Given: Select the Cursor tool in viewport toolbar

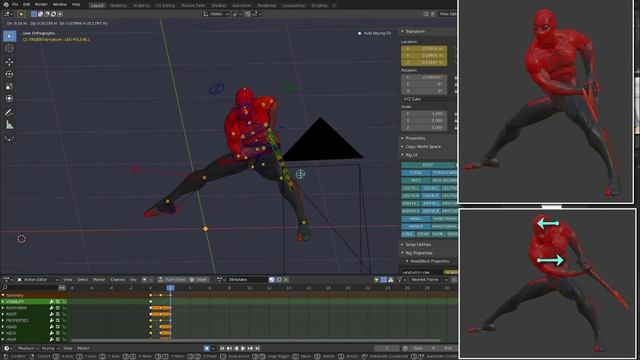Looking at the screenshot, I should pyautogui.click(x=9, y=49).
